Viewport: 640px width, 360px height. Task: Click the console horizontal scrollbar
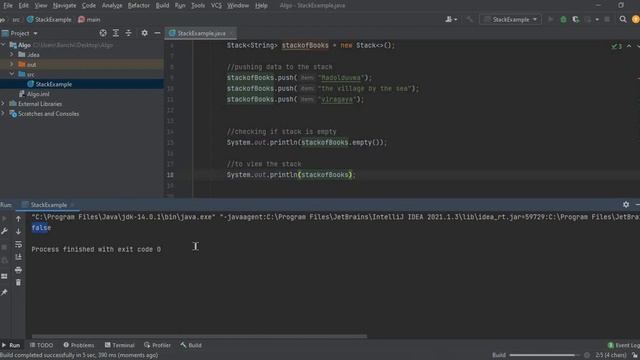pos(200,337)
